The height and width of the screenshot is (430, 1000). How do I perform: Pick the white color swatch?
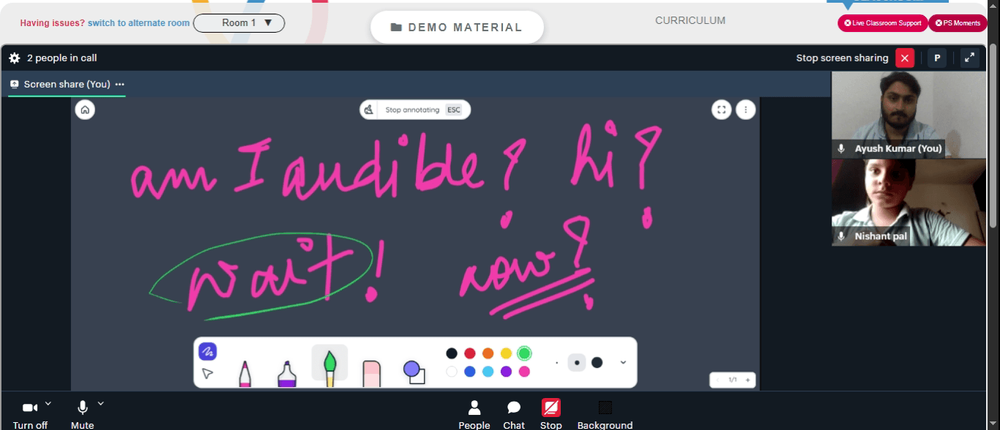point(452,371)
